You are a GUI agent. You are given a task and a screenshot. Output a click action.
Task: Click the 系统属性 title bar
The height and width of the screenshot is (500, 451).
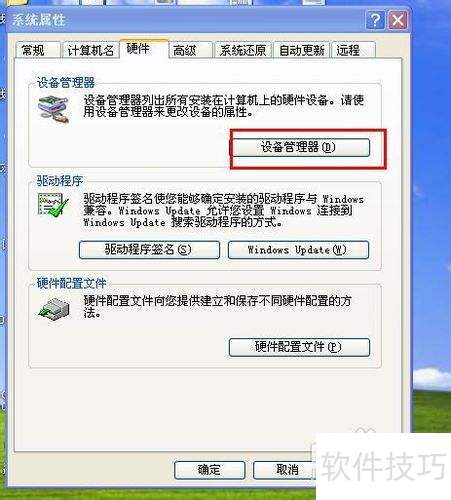187,20
